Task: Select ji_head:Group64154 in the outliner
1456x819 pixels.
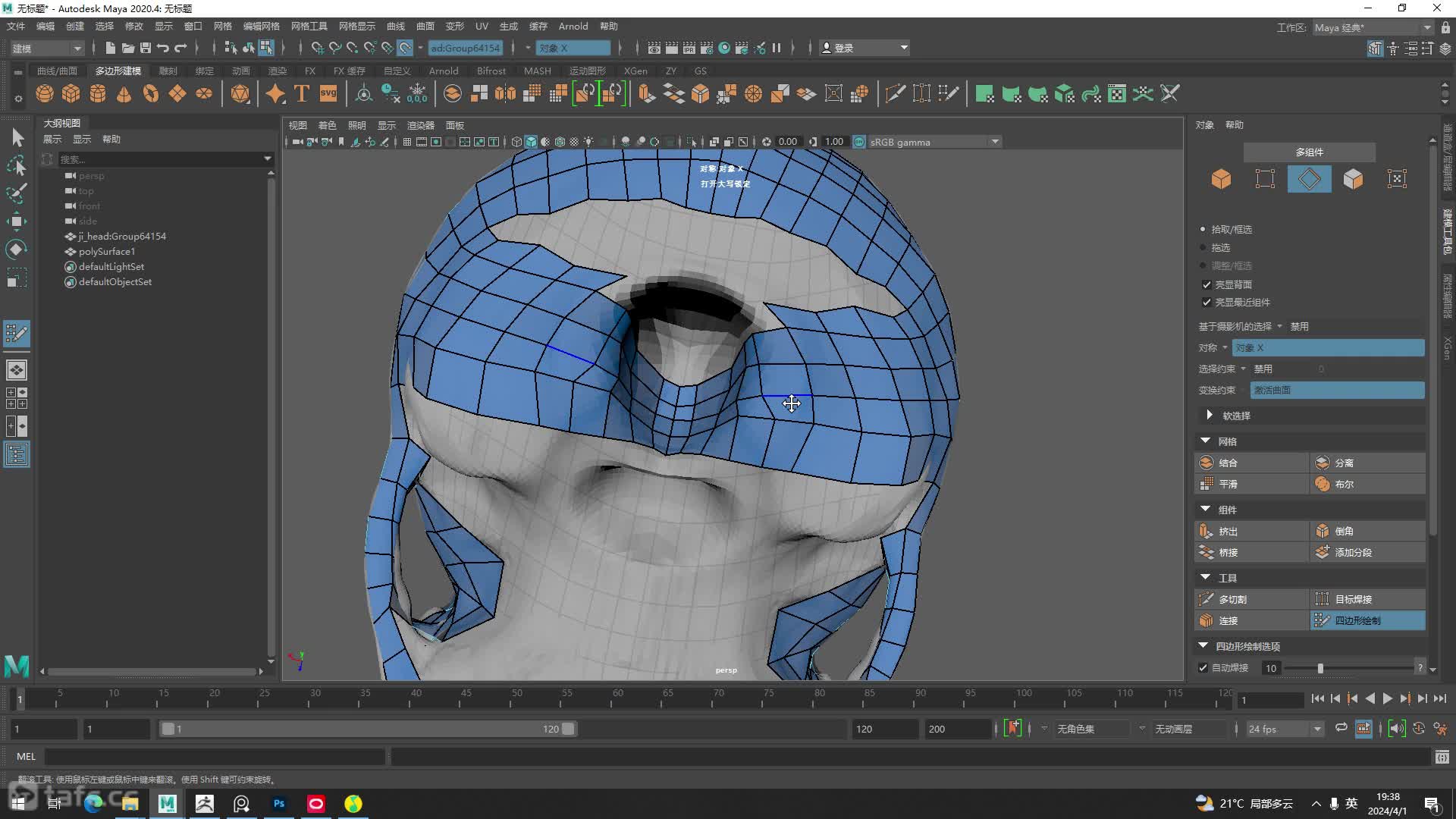Action: point(121,236)
